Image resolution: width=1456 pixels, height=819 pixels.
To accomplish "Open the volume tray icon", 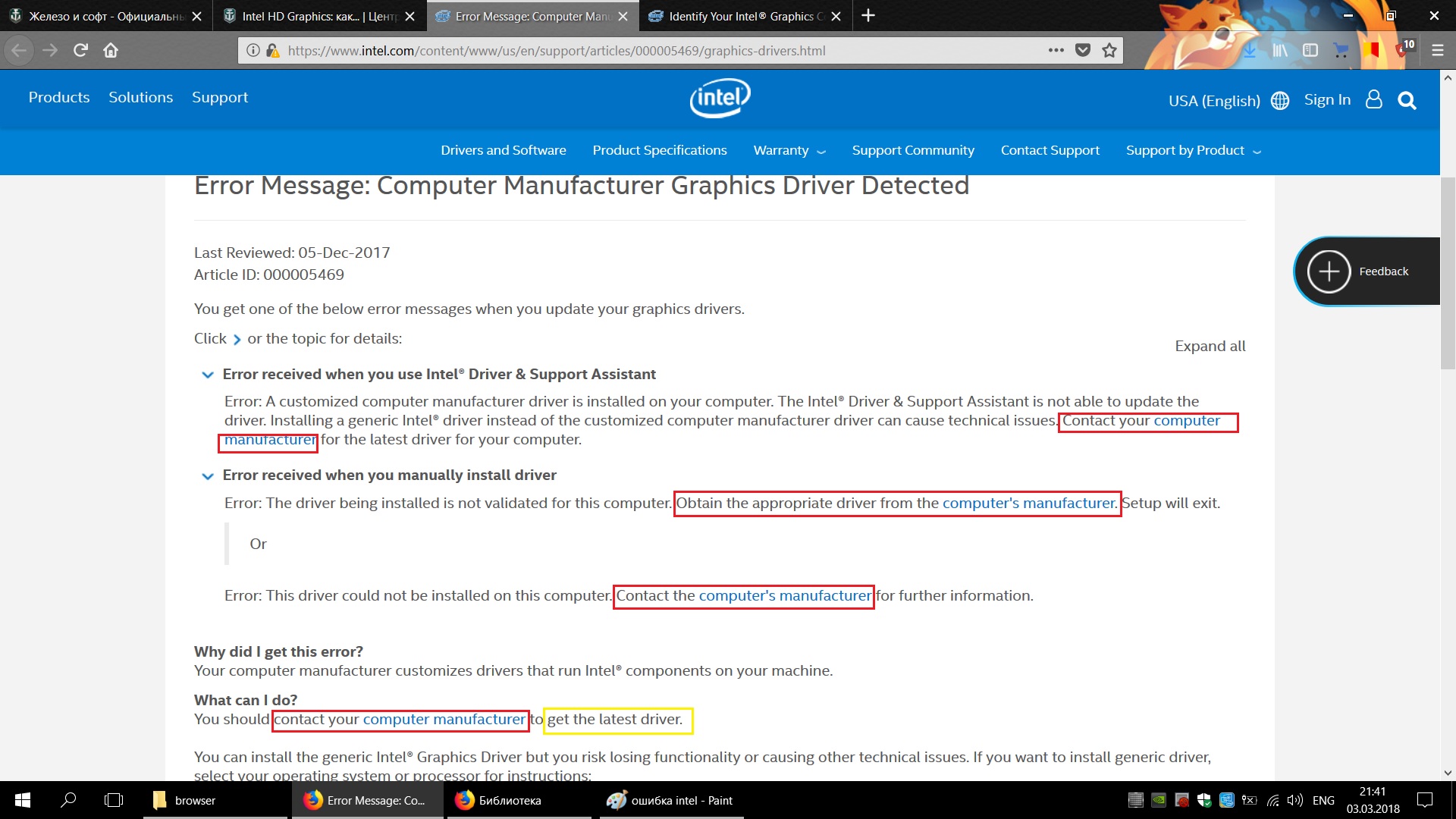I will pos(1295,800).
